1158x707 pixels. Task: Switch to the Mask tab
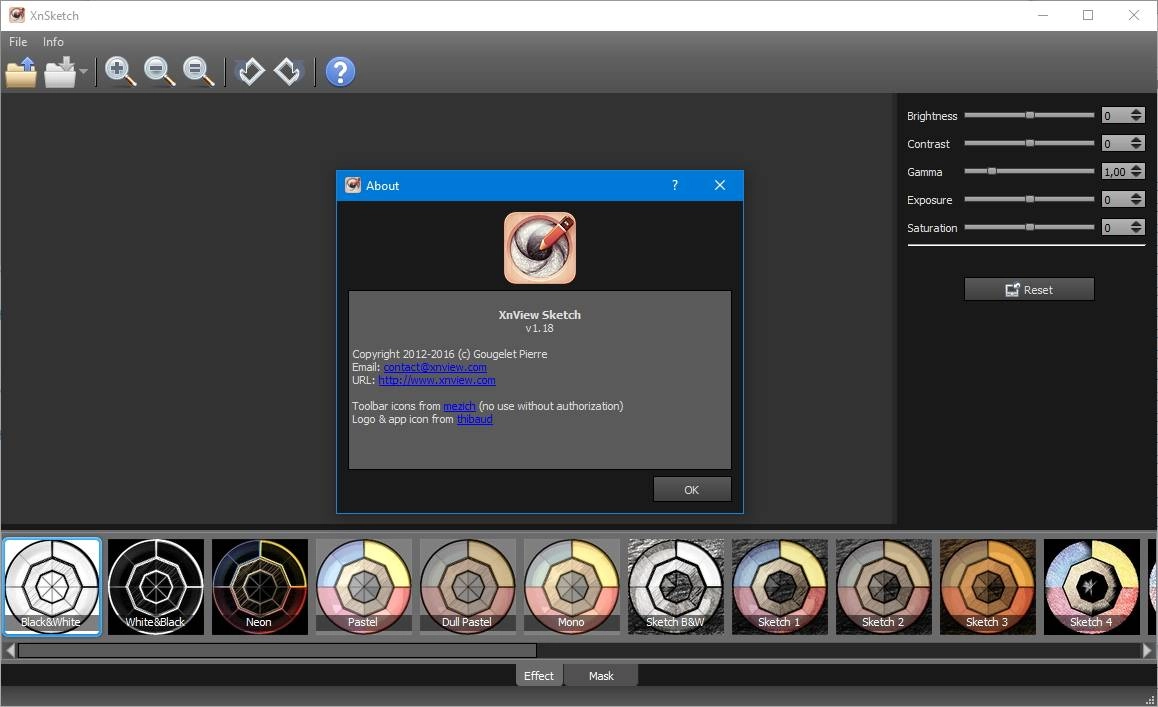(601, 675)
